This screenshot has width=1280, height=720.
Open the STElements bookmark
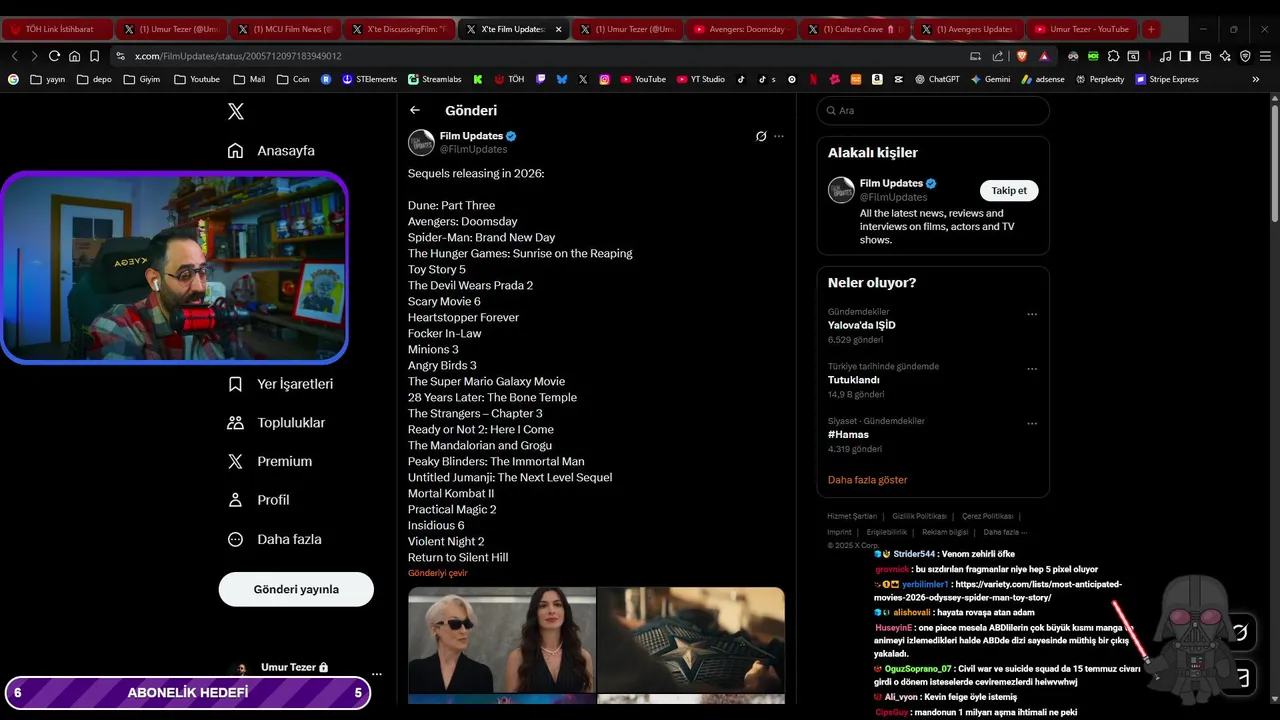pos(369,79)
